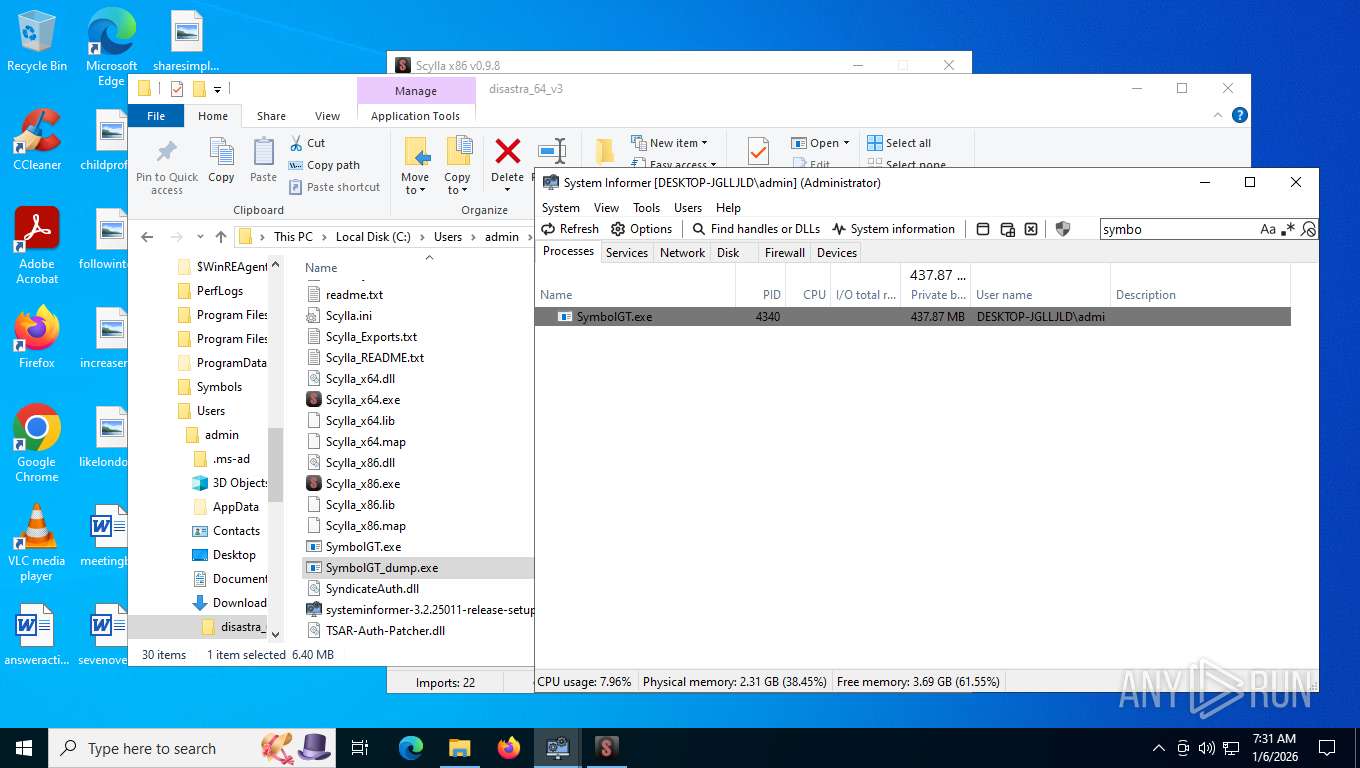The width and height of the screenshot is (1360, 768).
Task: Click the shield elevation icon
Action: (1063, 229)
